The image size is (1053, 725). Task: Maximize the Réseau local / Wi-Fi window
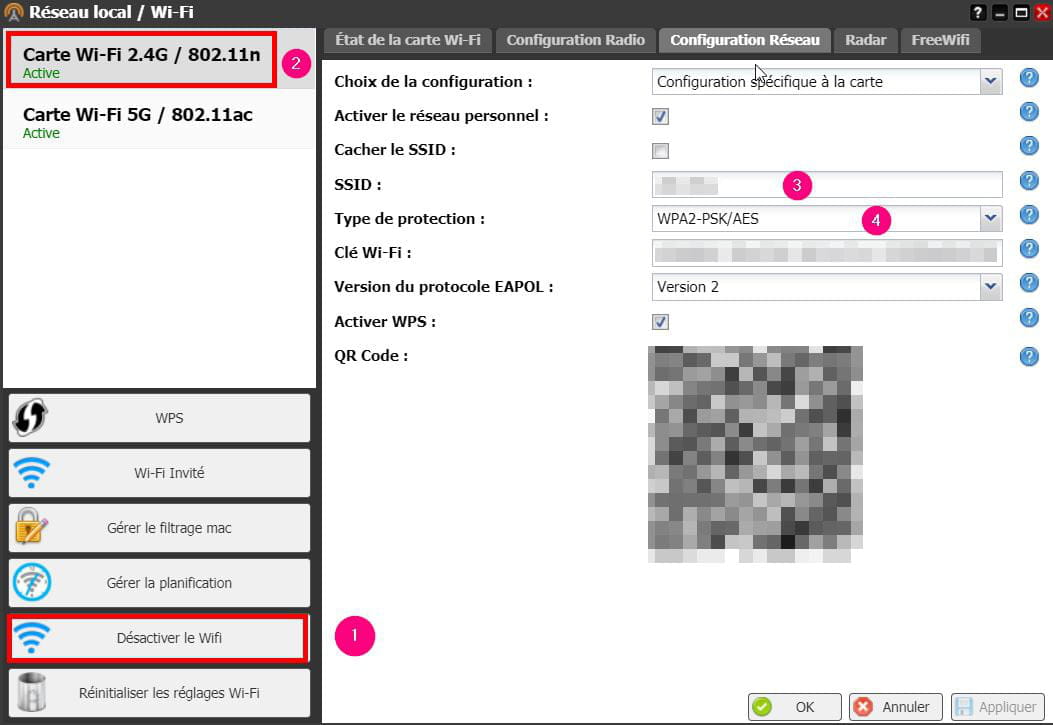(1021, 12)
